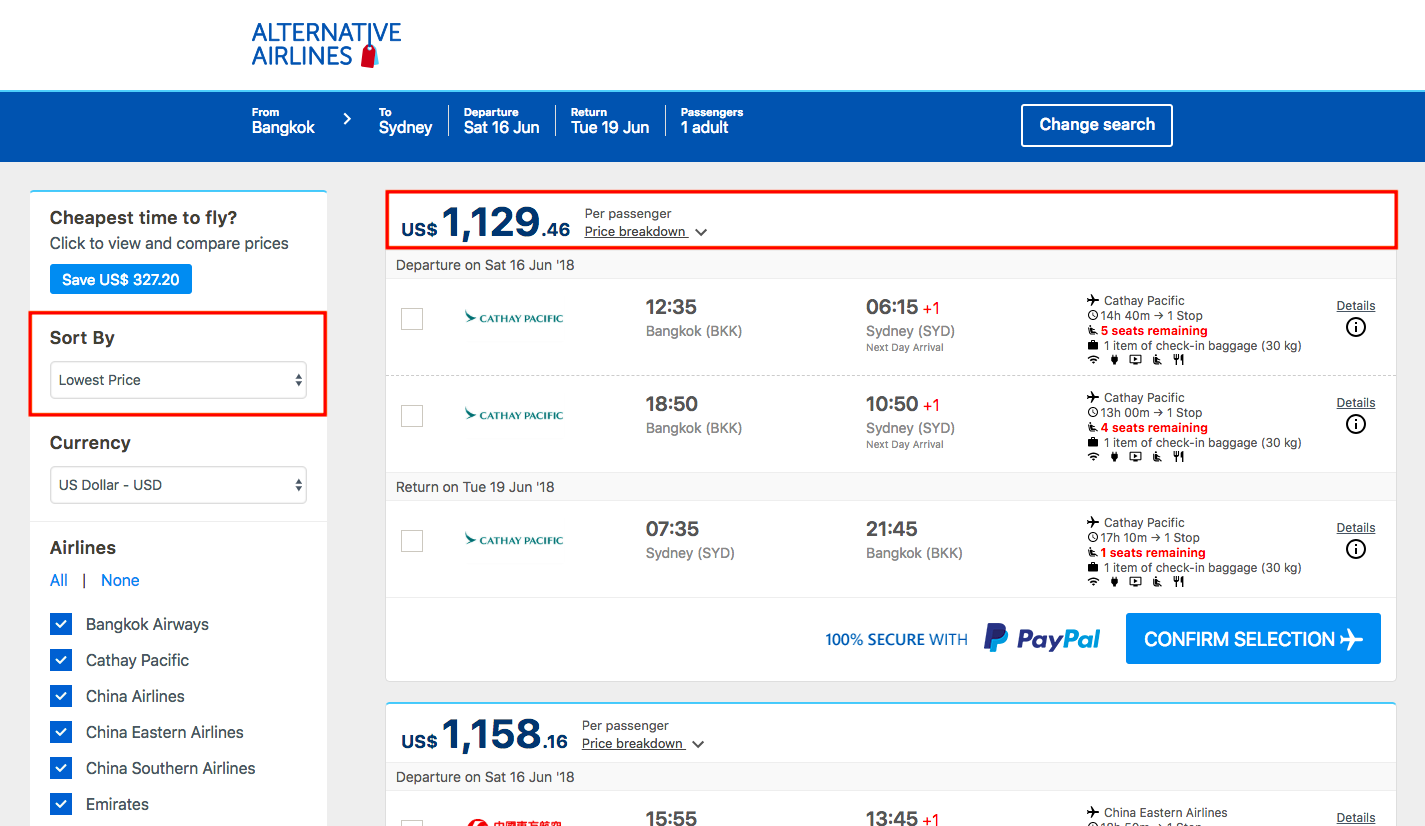
Task: Click the Passengers 1 adult field
Action: point(712,121)
